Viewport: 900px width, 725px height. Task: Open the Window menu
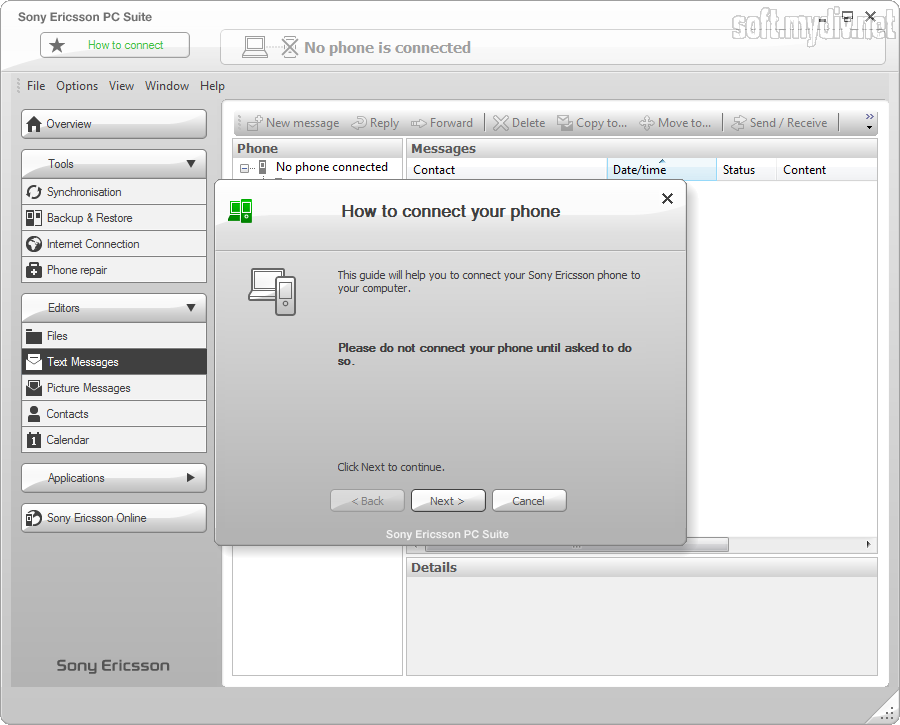[x=167, y=86]
